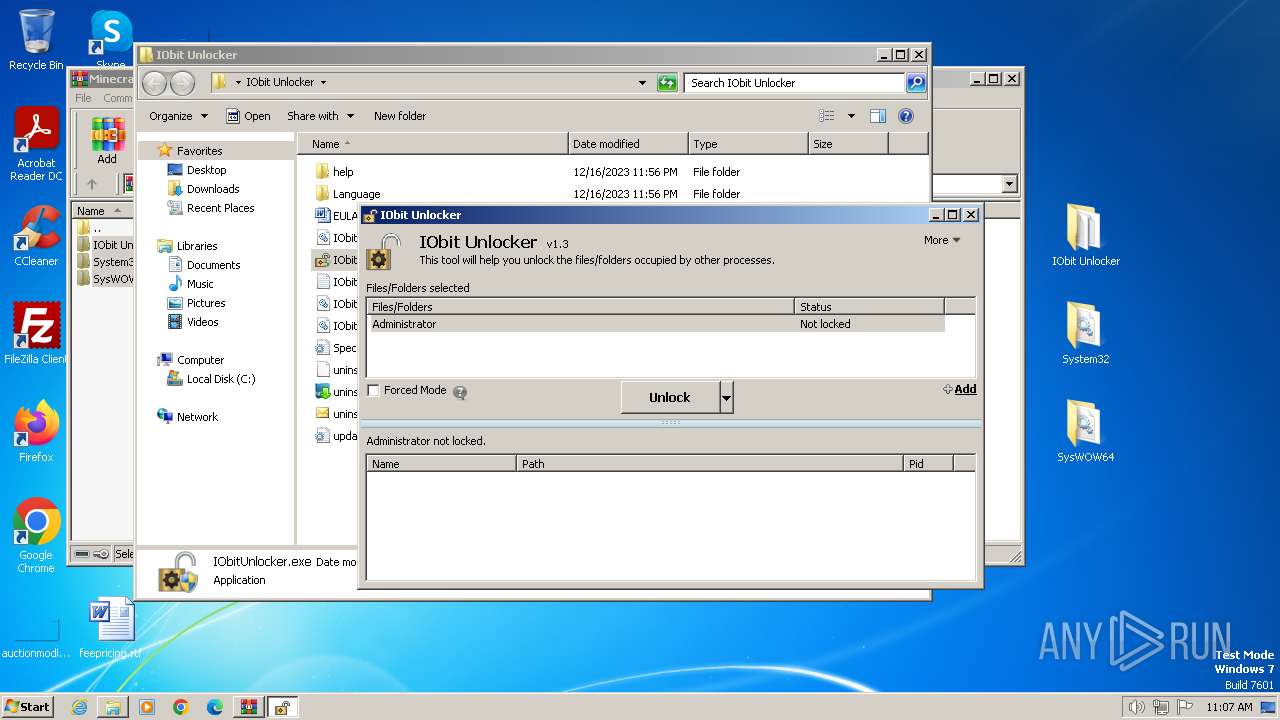This screenshot has width=1280, height=720.
Task: Enable the Forced Mode checkbox
Action: pyautogui.click(x=374, y=390)
